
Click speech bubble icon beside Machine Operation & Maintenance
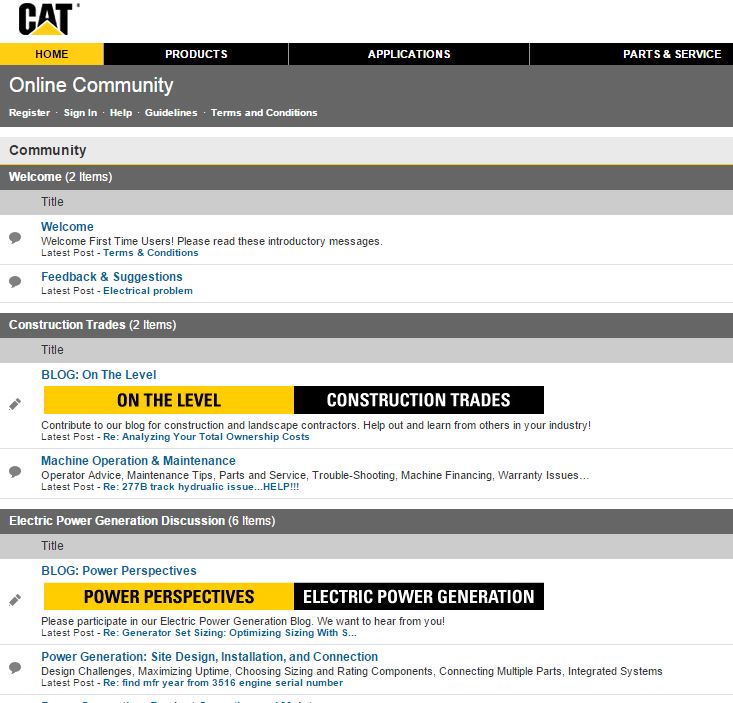pyautogui.click(x=15, y=472)
